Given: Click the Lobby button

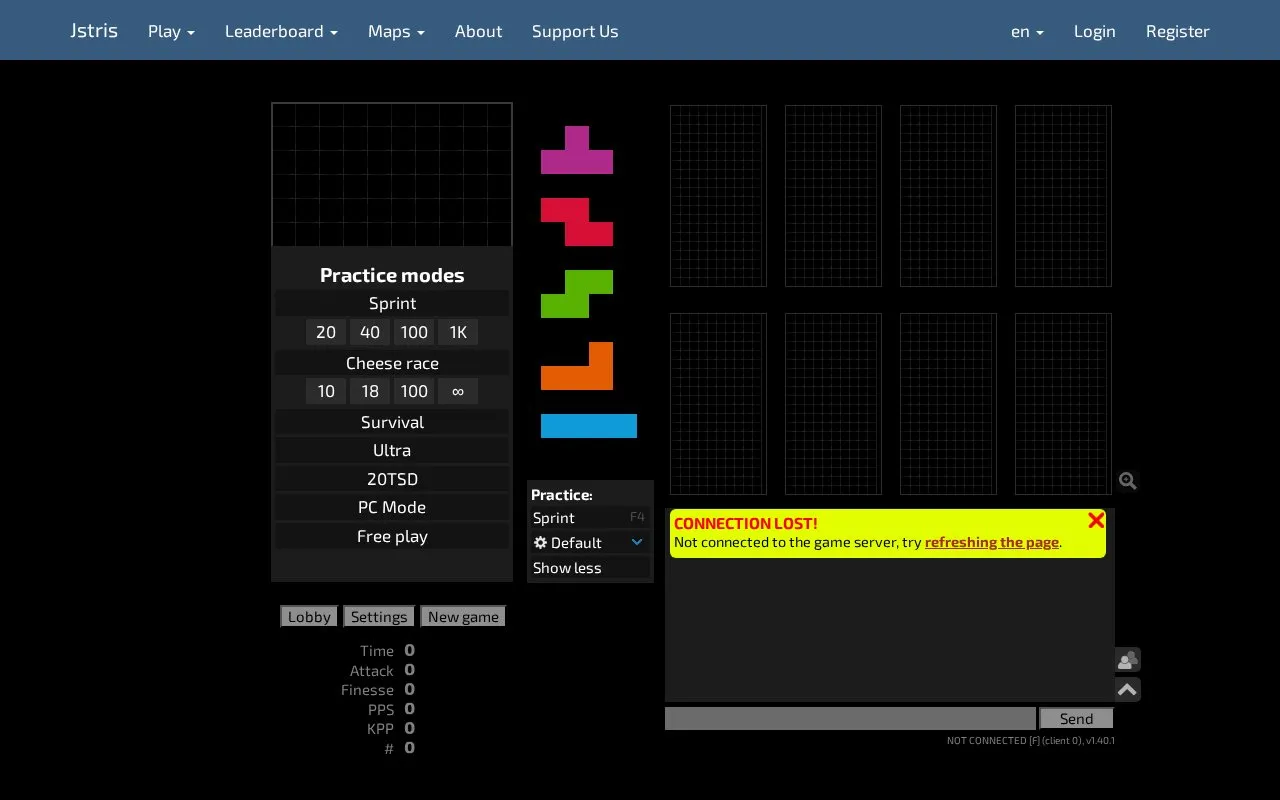Looking at the screenshot, I should point(309,617).
